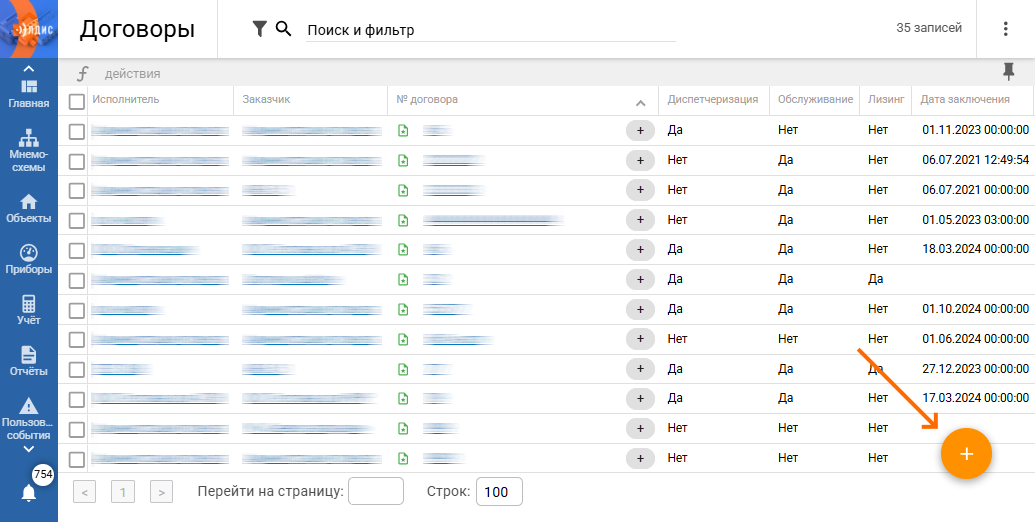This screenshot has width=1035, height=522.
Task: Open Мнемосхемы in the sidebar
Action: pos(28,151)
